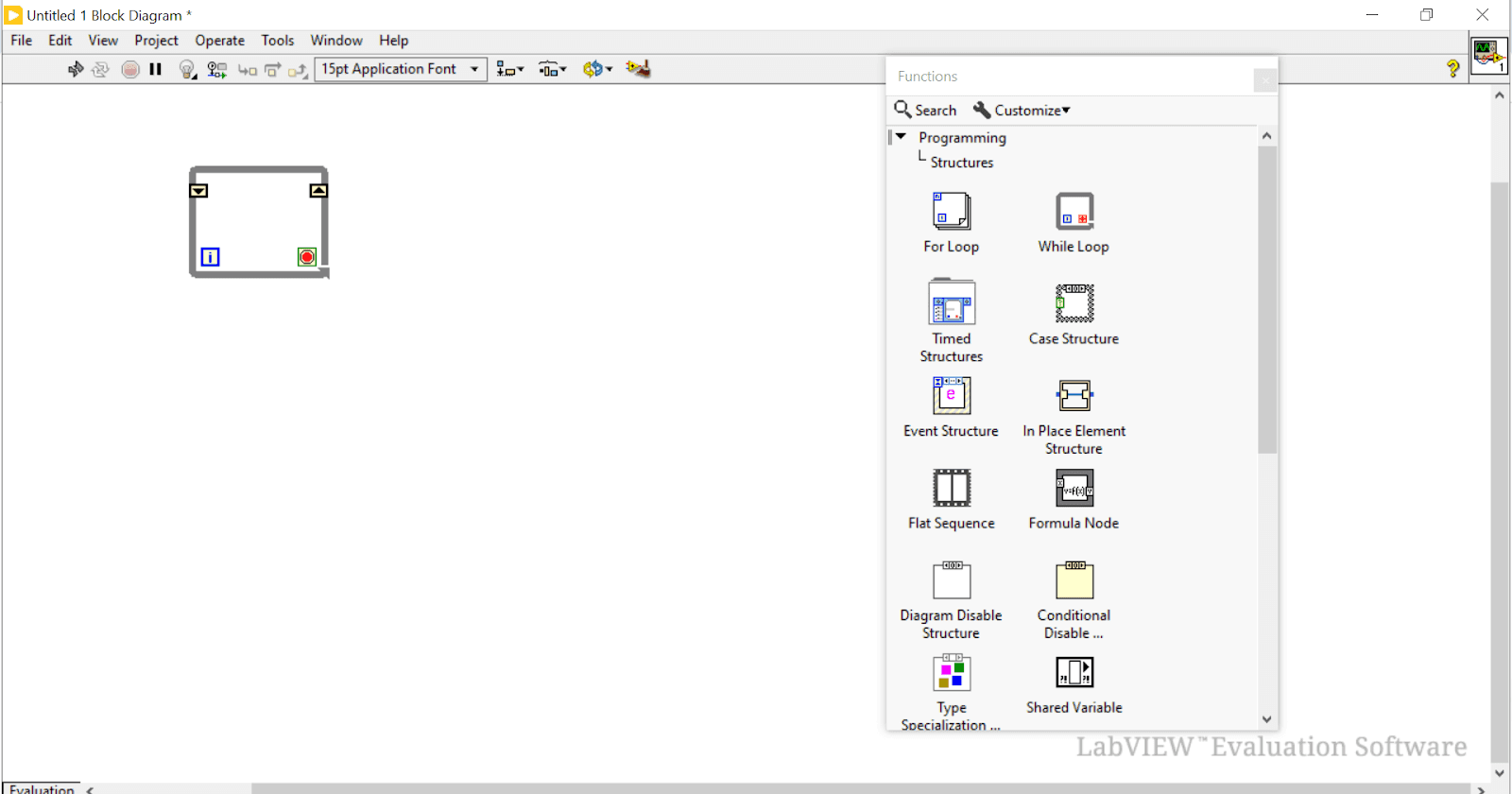
Task: Open the Tools menu
Action: 277,41
